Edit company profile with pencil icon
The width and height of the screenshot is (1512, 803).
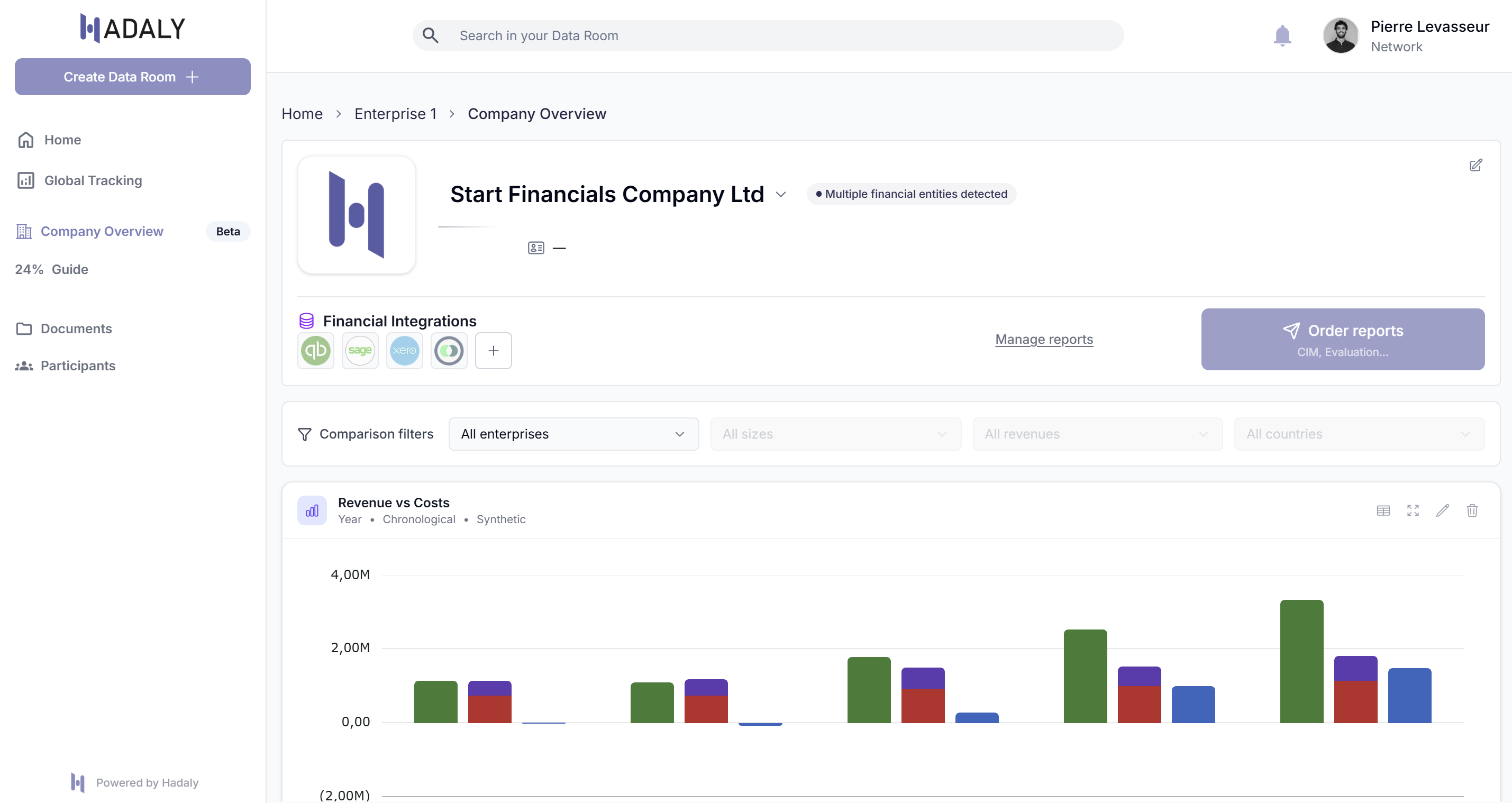[1475, 165]
